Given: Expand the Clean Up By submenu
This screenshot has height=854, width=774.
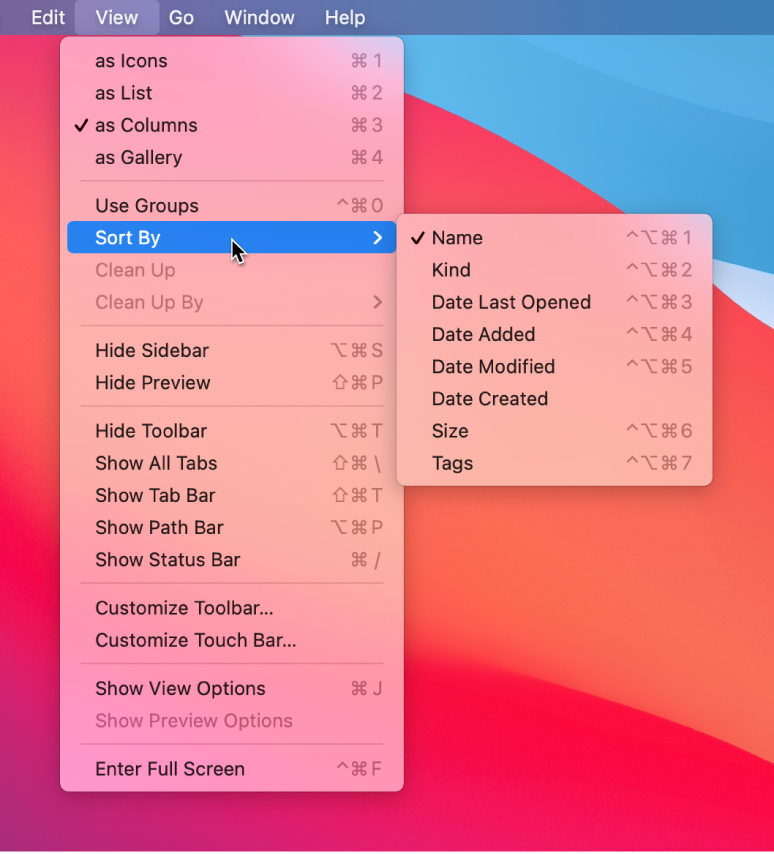Looking at the screenshot, I should pyautogui.click(x=231, y=302).
